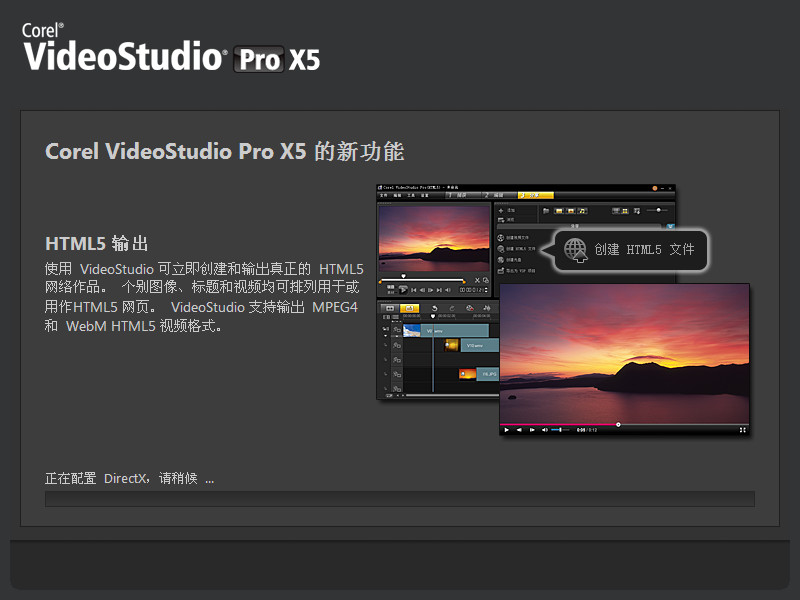Click the scissors cut icon under preview
The image size is (800, 600).
pyautogui.click(x=477, y=280)
